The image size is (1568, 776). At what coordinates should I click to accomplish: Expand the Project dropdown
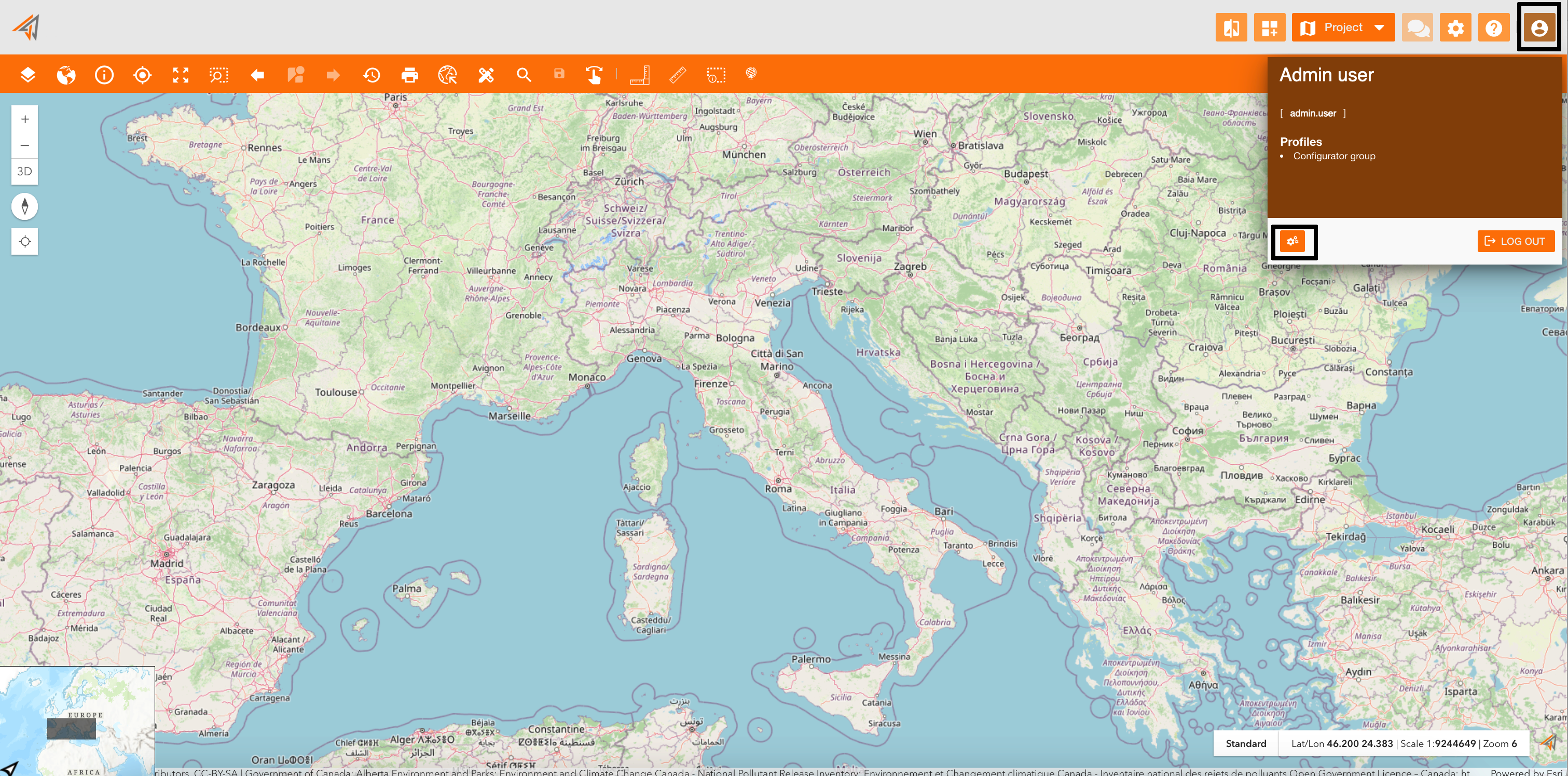[x=1343, y=27]
